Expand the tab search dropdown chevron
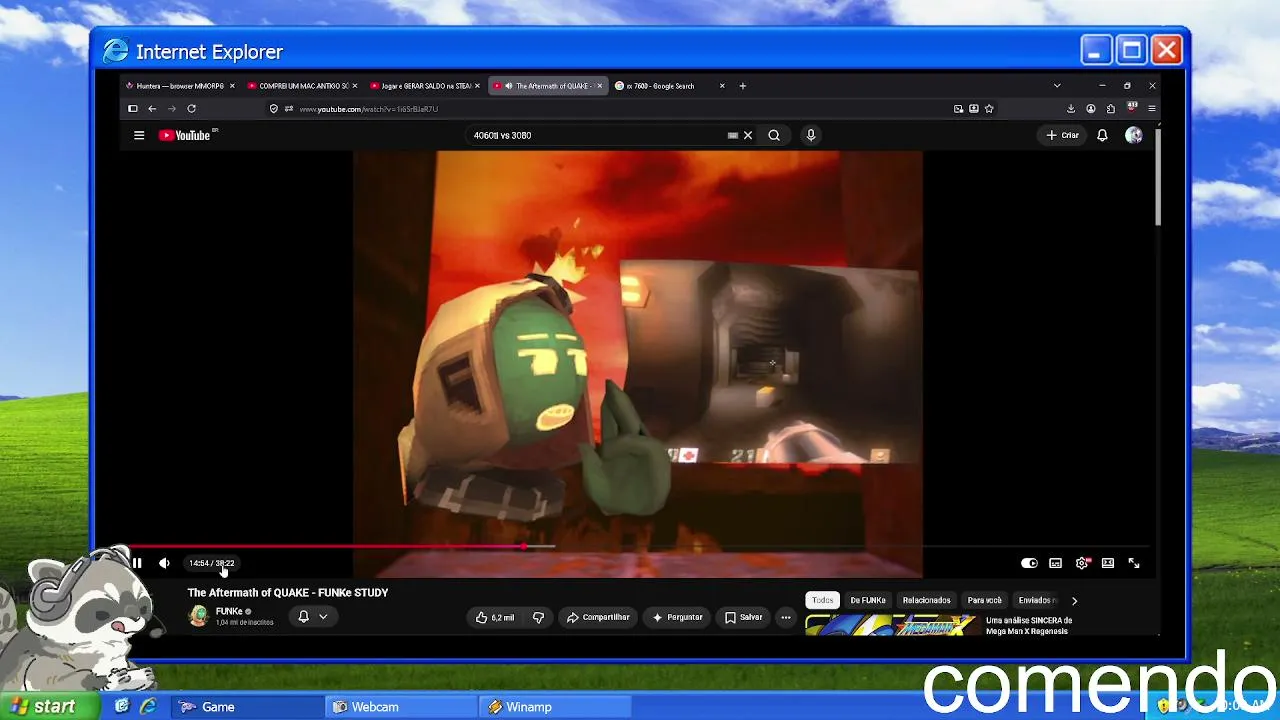This screenshot has height=720, width=1280. click(1057, 86)
